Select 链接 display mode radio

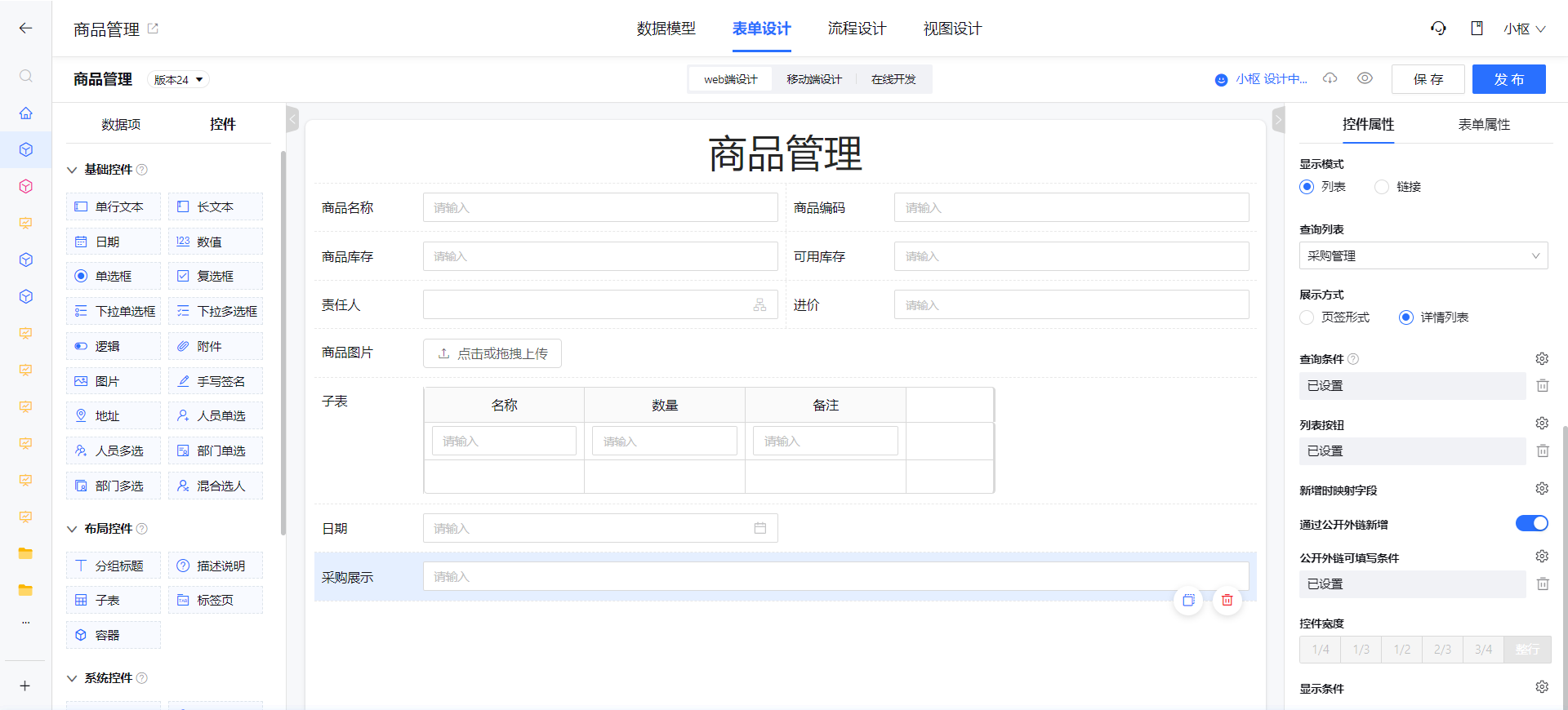click(1382, 187)
